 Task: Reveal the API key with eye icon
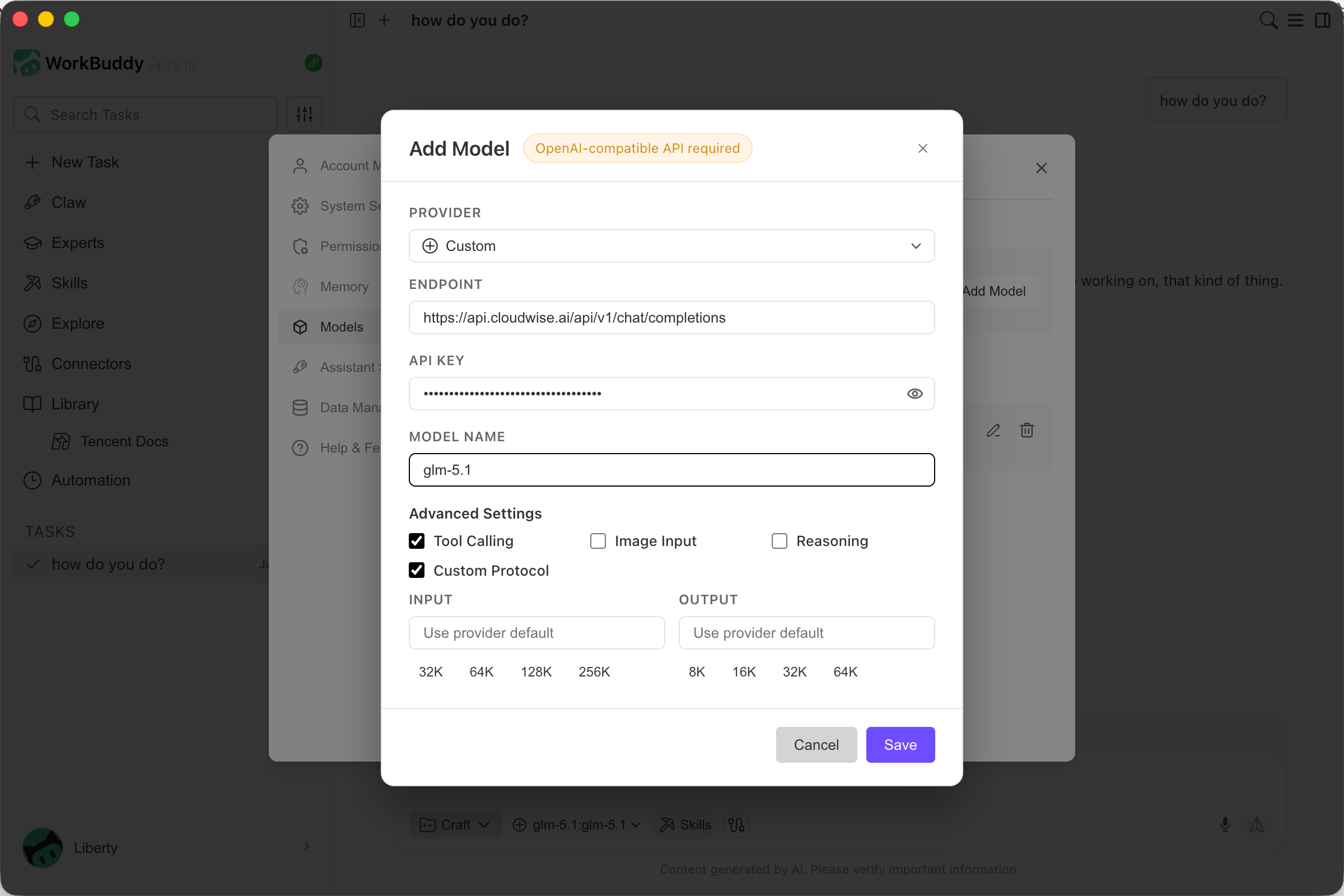point(914,394)
